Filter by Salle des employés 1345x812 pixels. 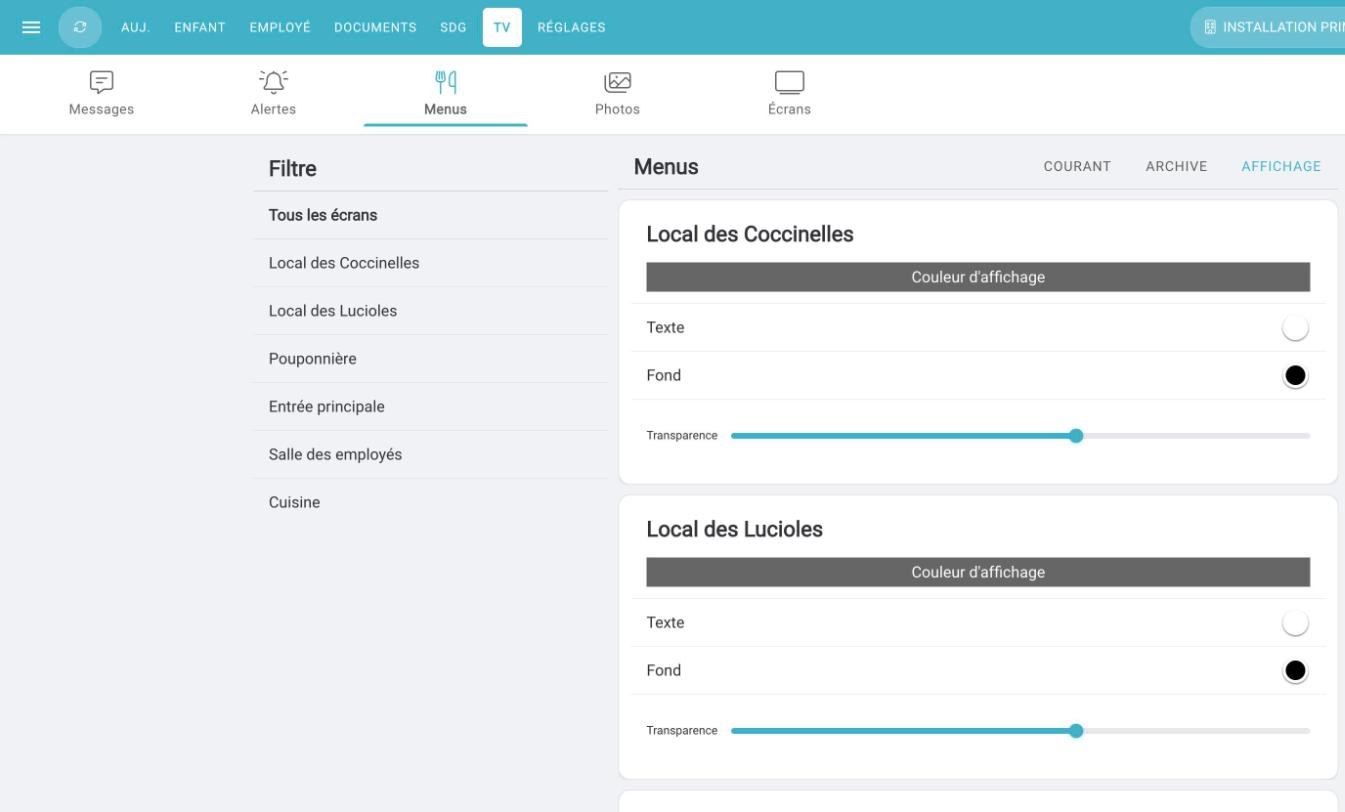tap(430, 455)
